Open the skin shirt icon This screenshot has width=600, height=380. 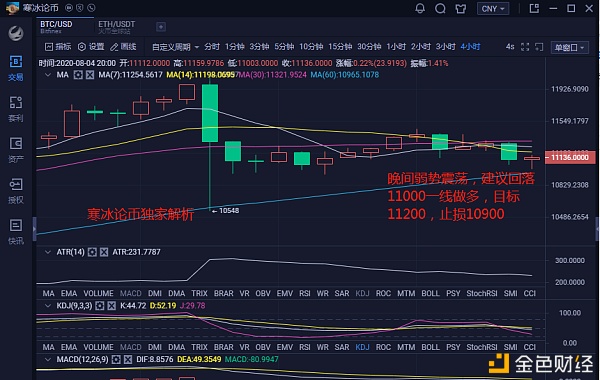(461, 8)
